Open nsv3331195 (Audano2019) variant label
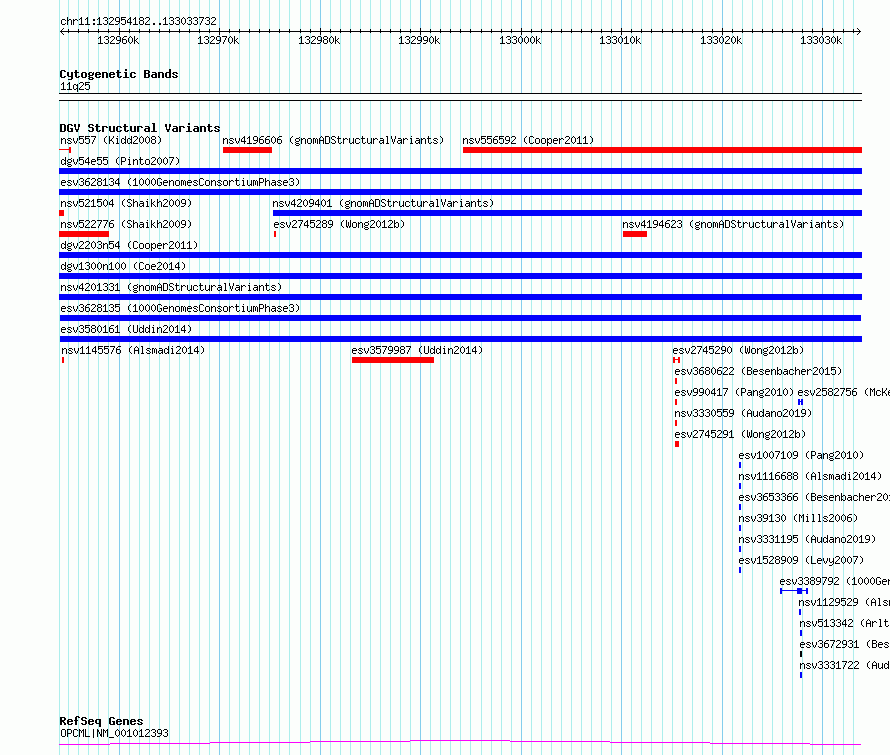The width and height of the screenshot is (890, 755). pyautogui.click(x=807, y=539)
